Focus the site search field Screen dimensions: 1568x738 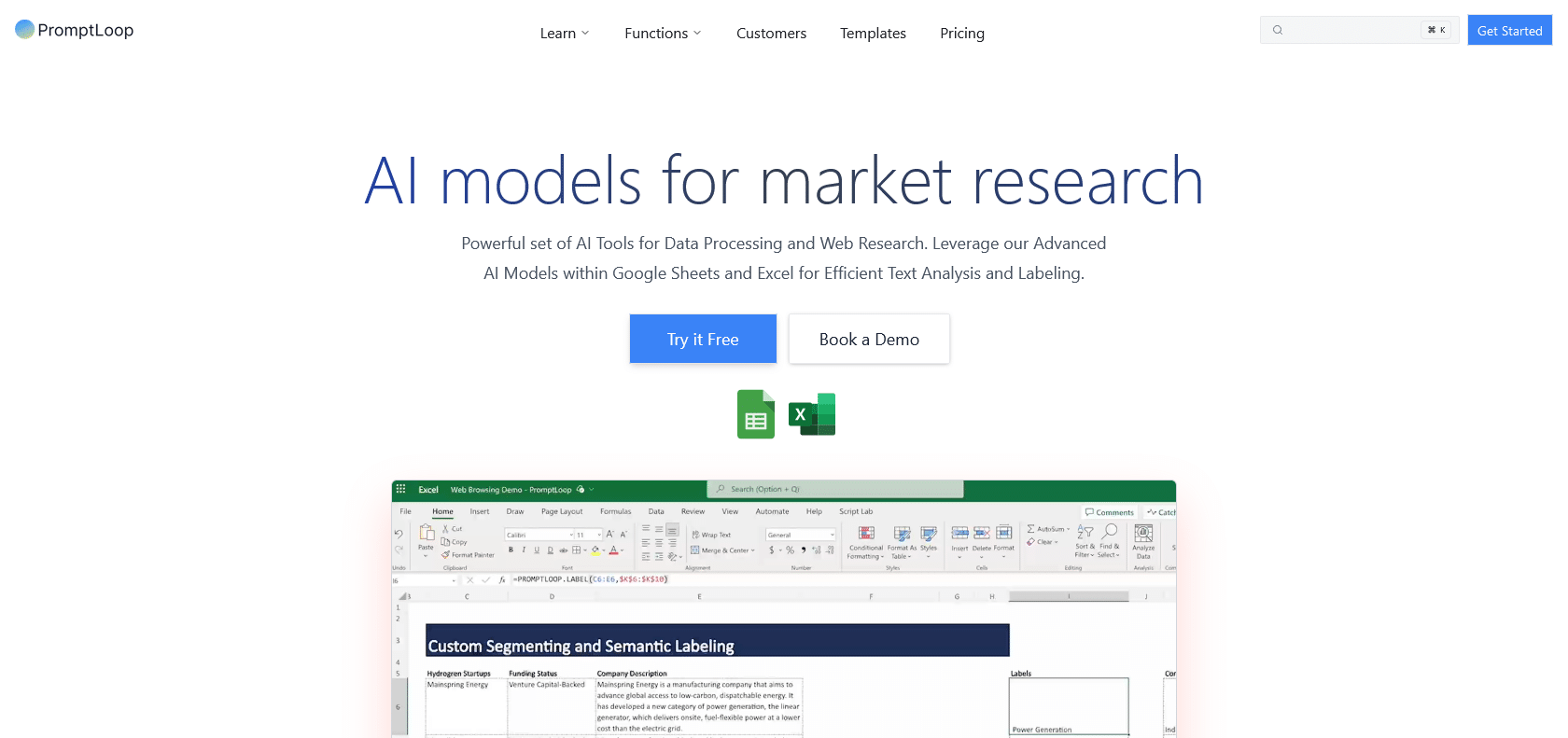(1360, 30)
